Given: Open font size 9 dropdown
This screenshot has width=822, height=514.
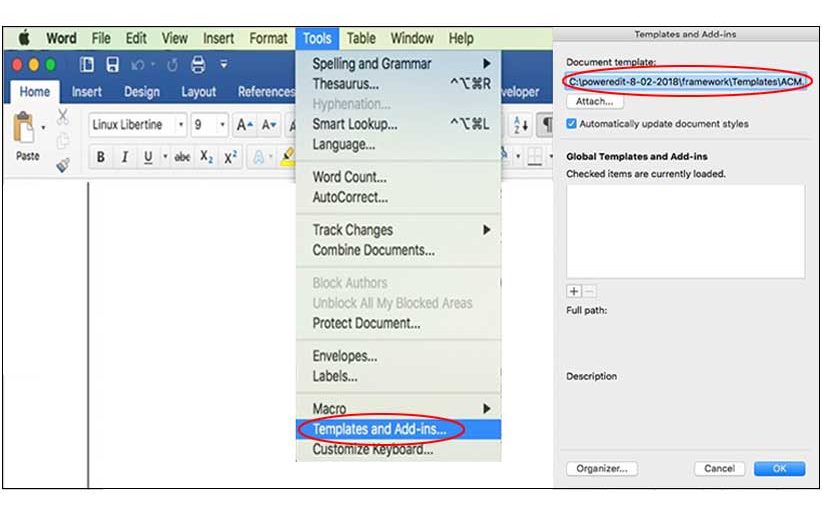Looking at the screenshot, I should [222, 125].
